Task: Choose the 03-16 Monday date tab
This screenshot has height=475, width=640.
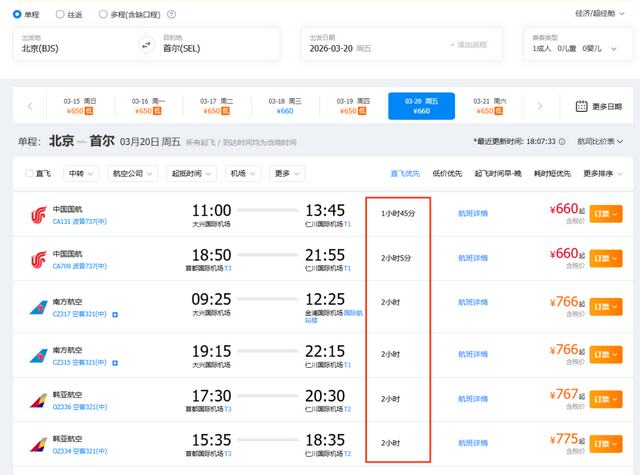Action: point(148,106)
